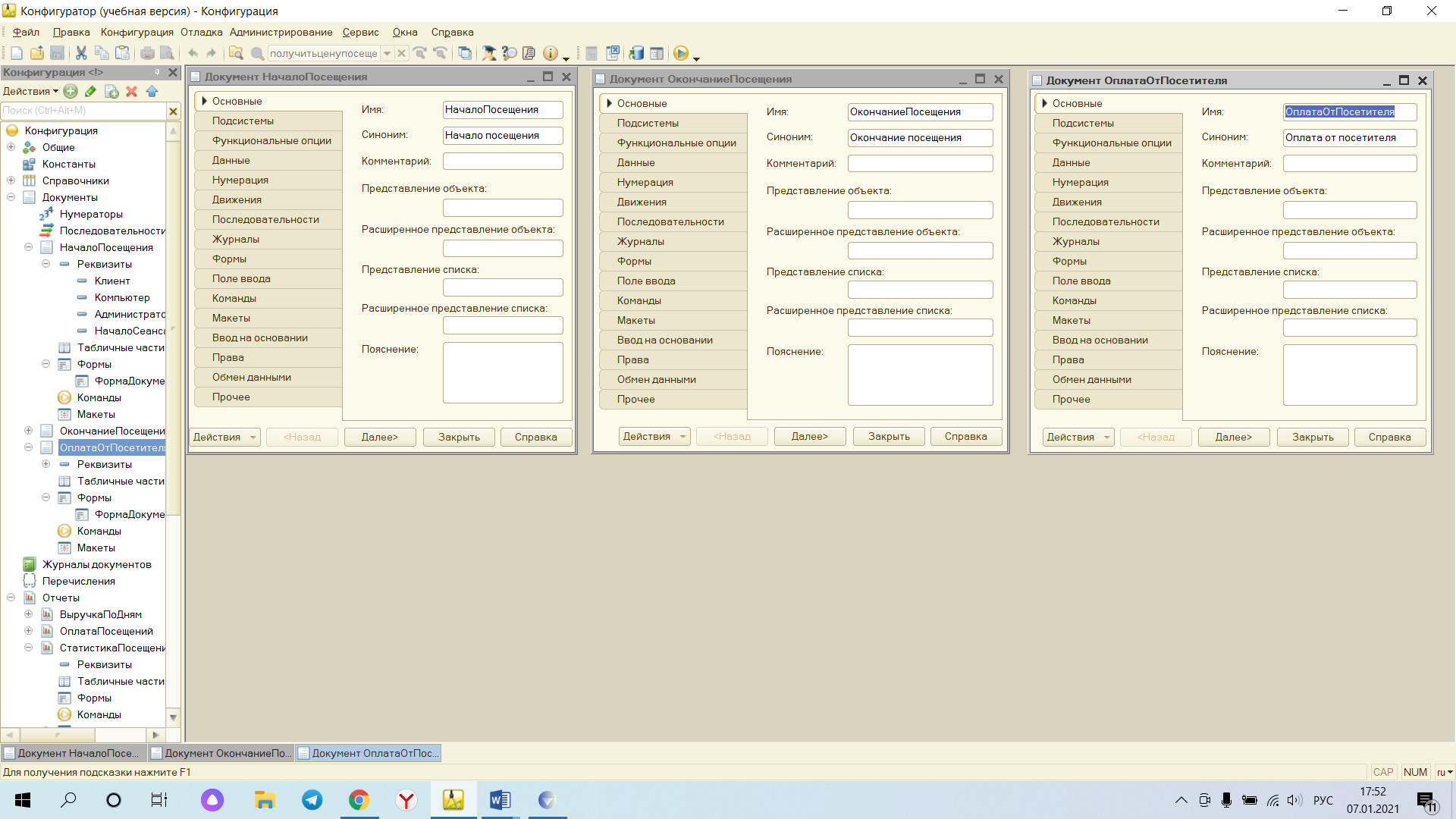Select Движения section in НачалоПосещения window

pyautogui.click(x=268, y=199)
